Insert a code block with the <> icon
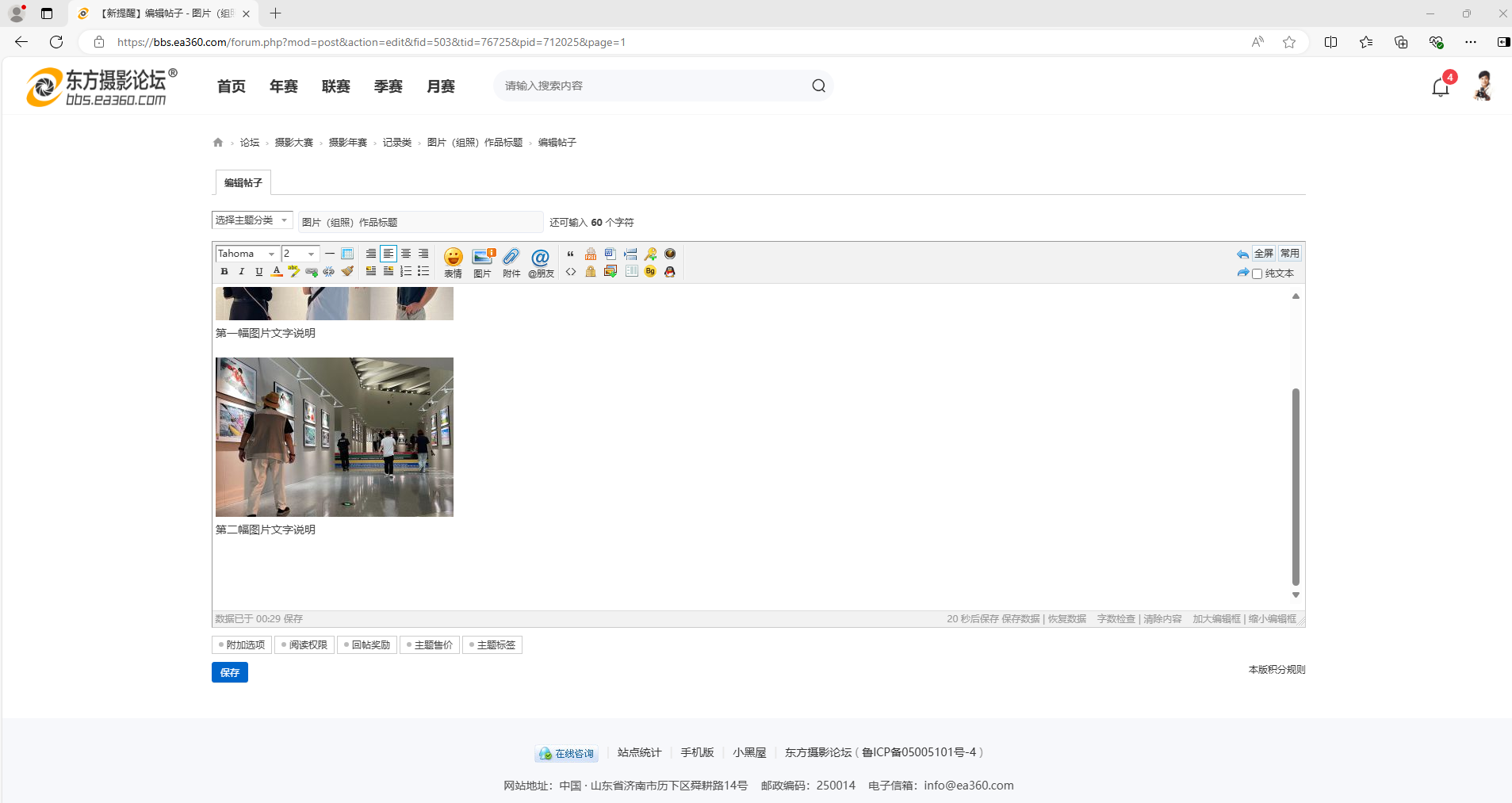The height and width of the screenshot is (803, 1512). (571, 272)
